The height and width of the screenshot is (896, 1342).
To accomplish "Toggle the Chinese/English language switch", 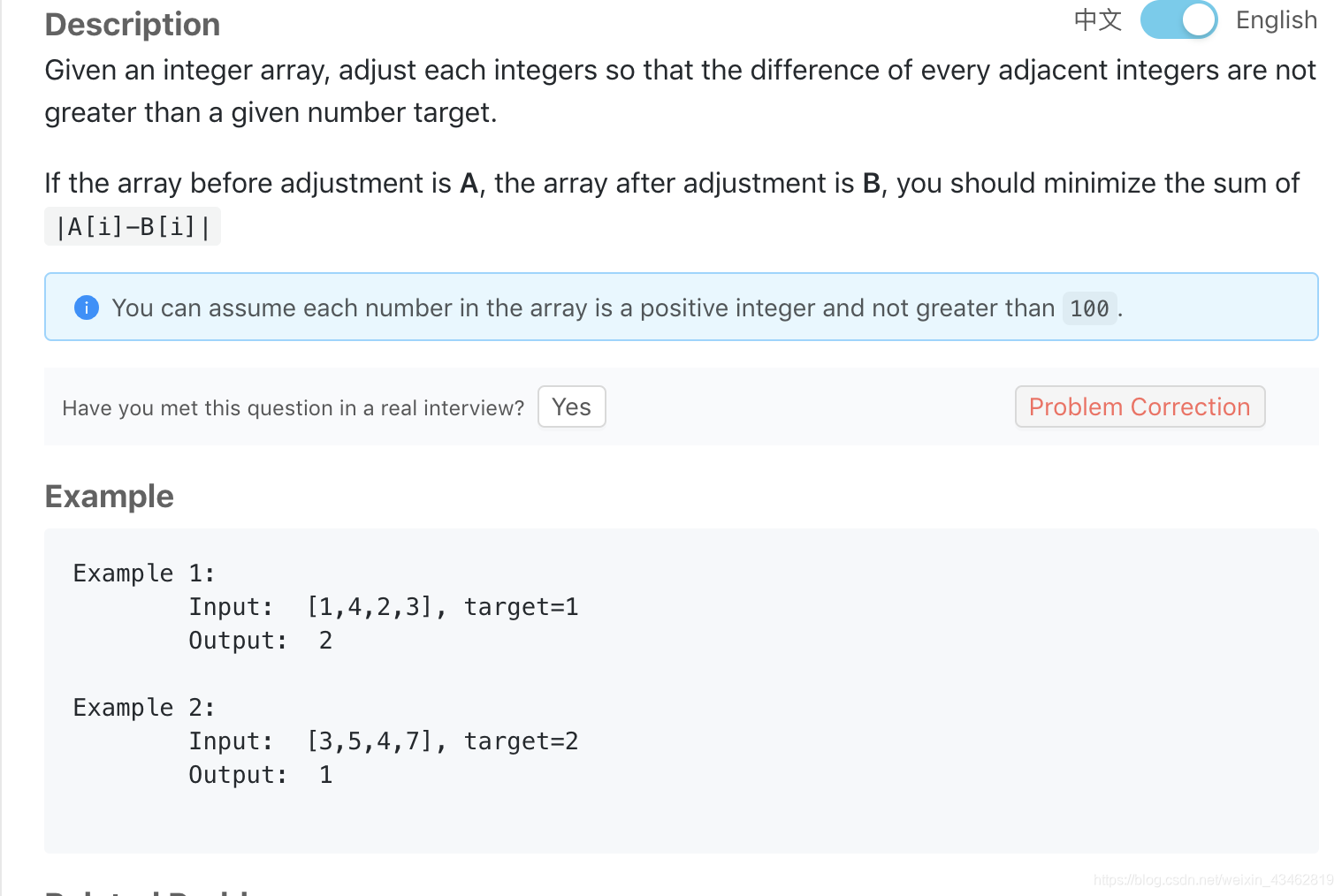I will (1178, 19).
